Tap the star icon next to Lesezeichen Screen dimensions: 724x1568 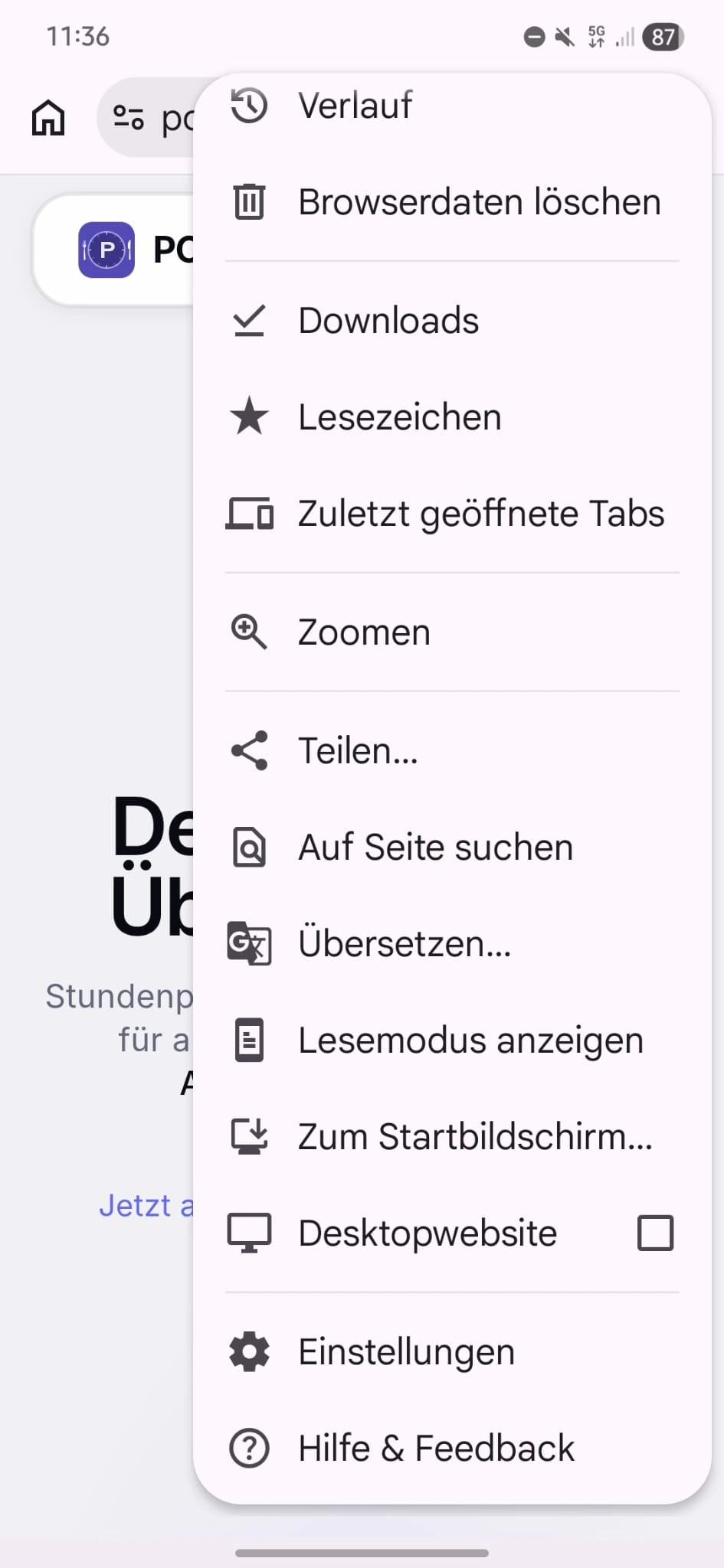pos(249,417)
